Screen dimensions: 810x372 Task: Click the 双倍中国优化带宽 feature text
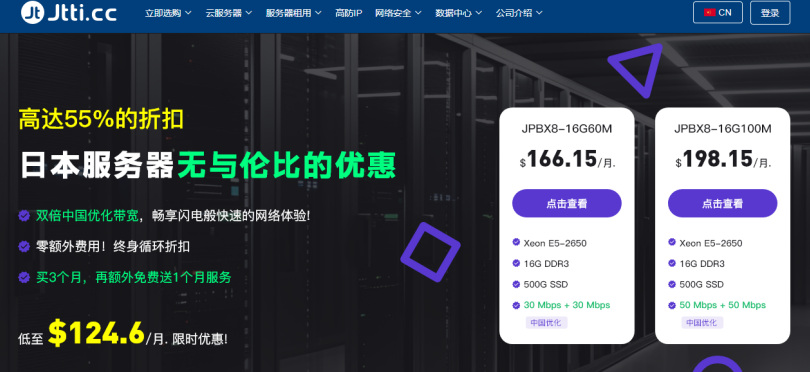click(x=87, y=215)
